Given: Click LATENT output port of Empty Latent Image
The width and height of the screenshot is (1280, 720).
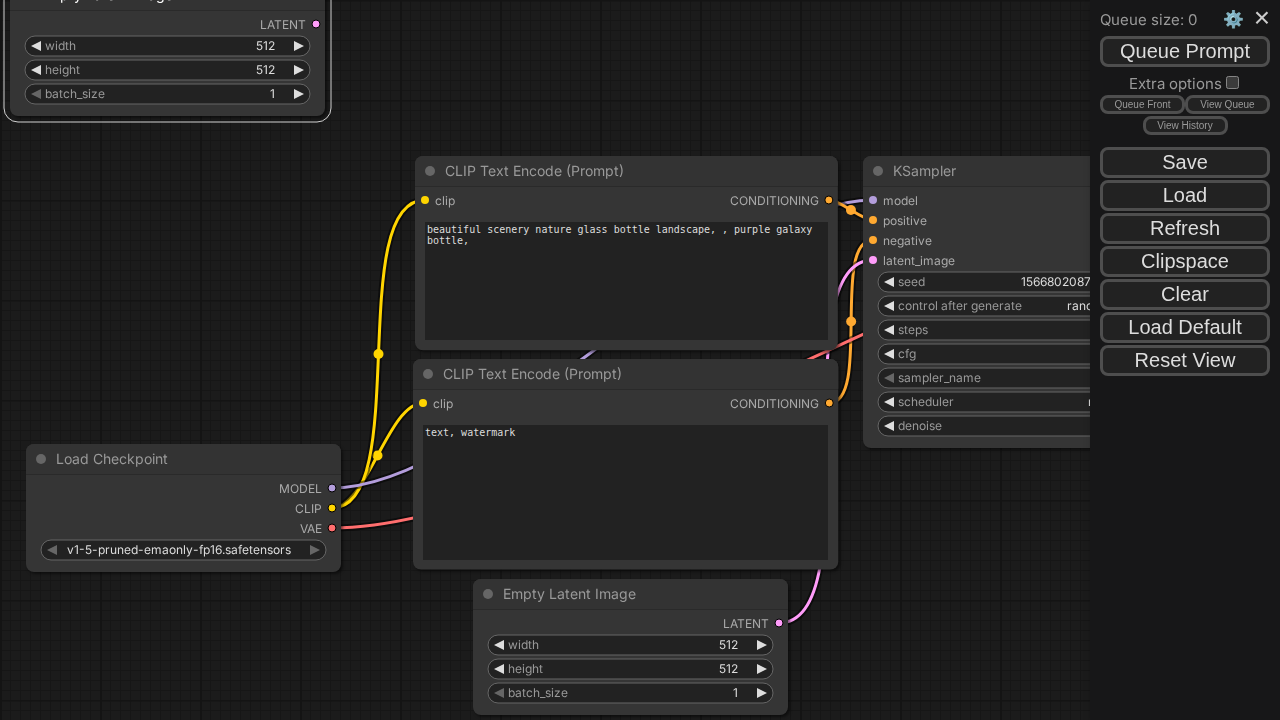Looking at the screenshot, I should pos(779,624).
